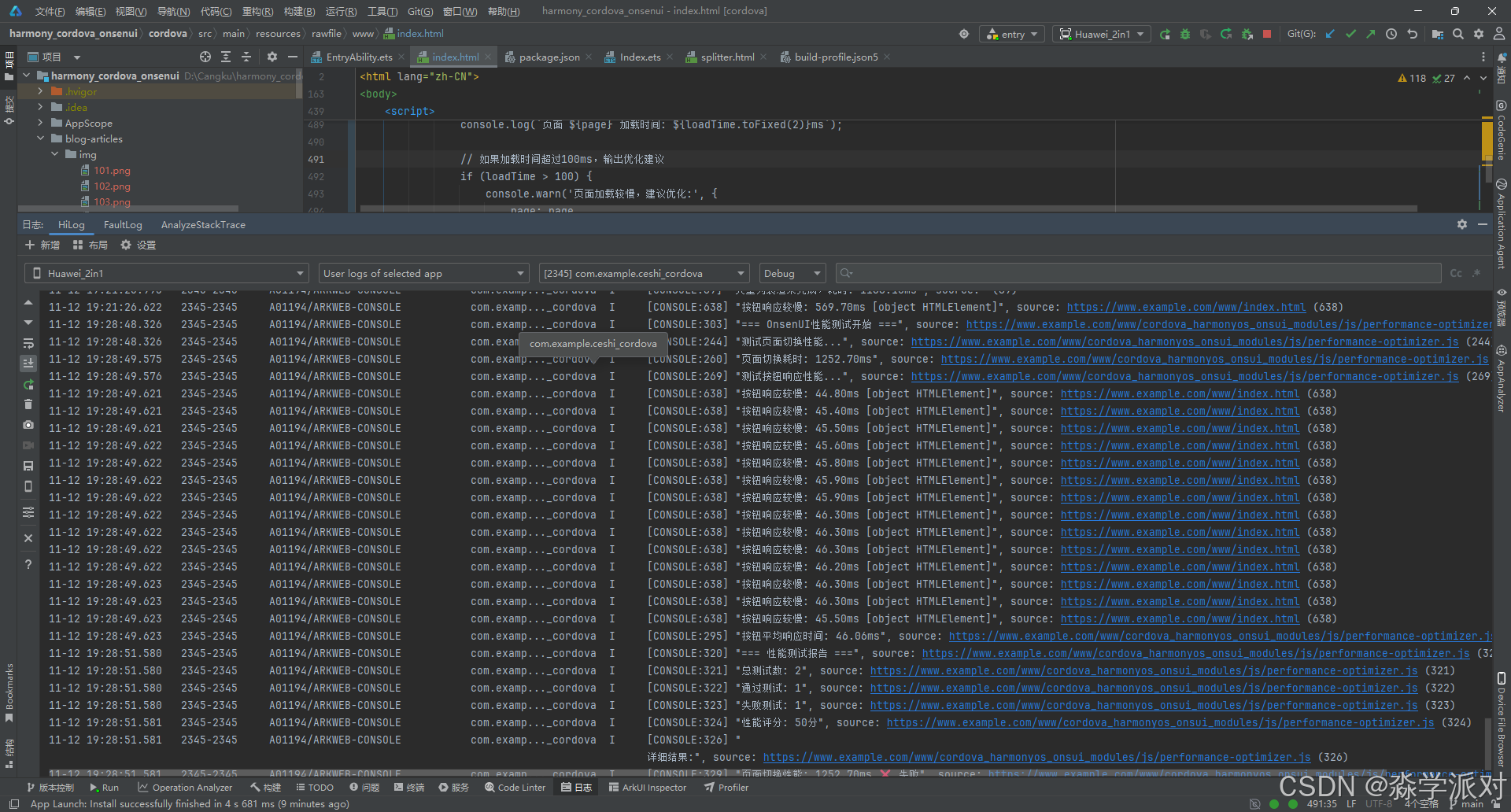The image size is (1511, 812).
Task: Open the User logs of selected app dropdown
Action: (x=423, y=273)
